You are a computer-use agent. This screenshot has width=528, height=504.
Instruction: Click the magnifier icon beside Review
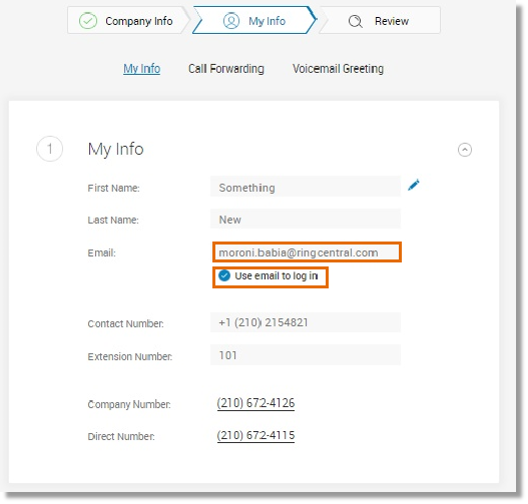[x=355, y=21]
